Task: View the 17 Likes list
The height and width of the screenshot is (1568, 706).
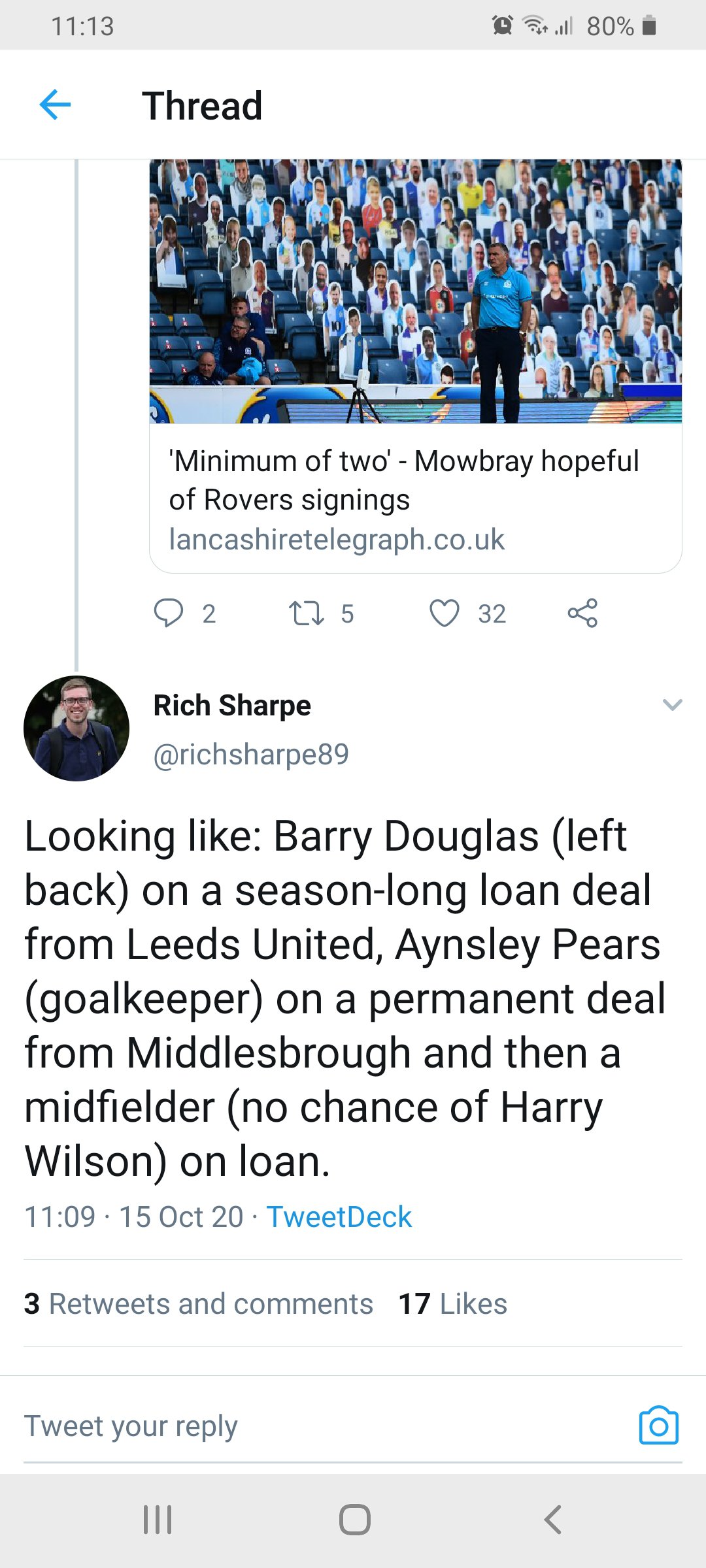Action: coord(453,1304)
